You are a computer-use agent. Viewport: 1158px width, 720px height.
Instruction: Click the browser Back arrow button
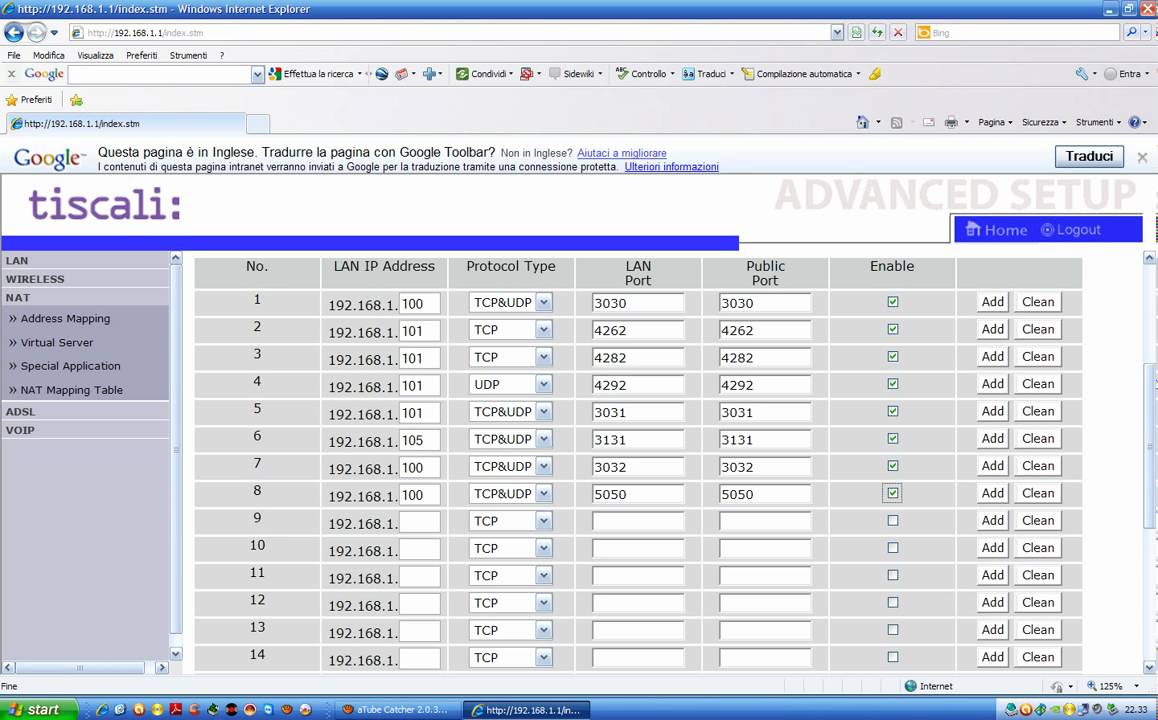[14, 32]
